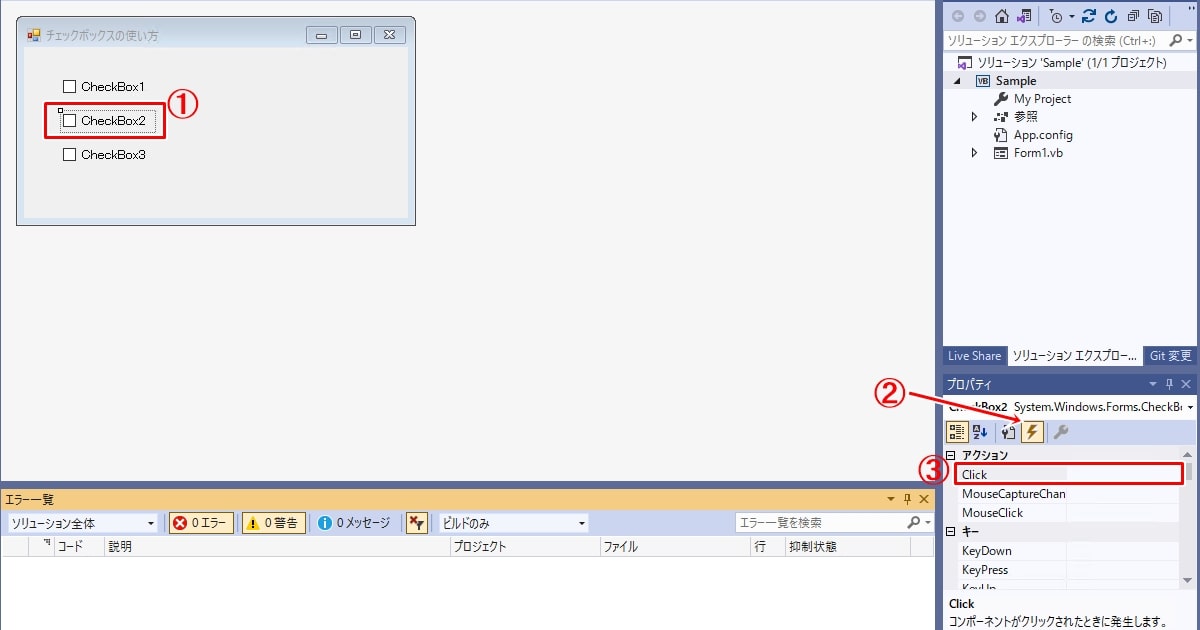Toggle the 0 messages filter button
1200x630 pixels.
(355, 523)
